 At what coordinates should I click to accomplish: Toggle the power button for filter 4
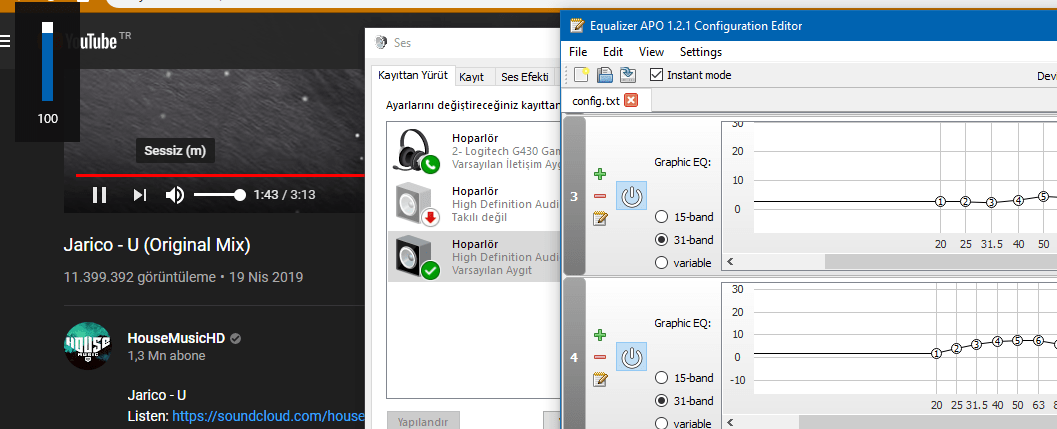(631, 357)
